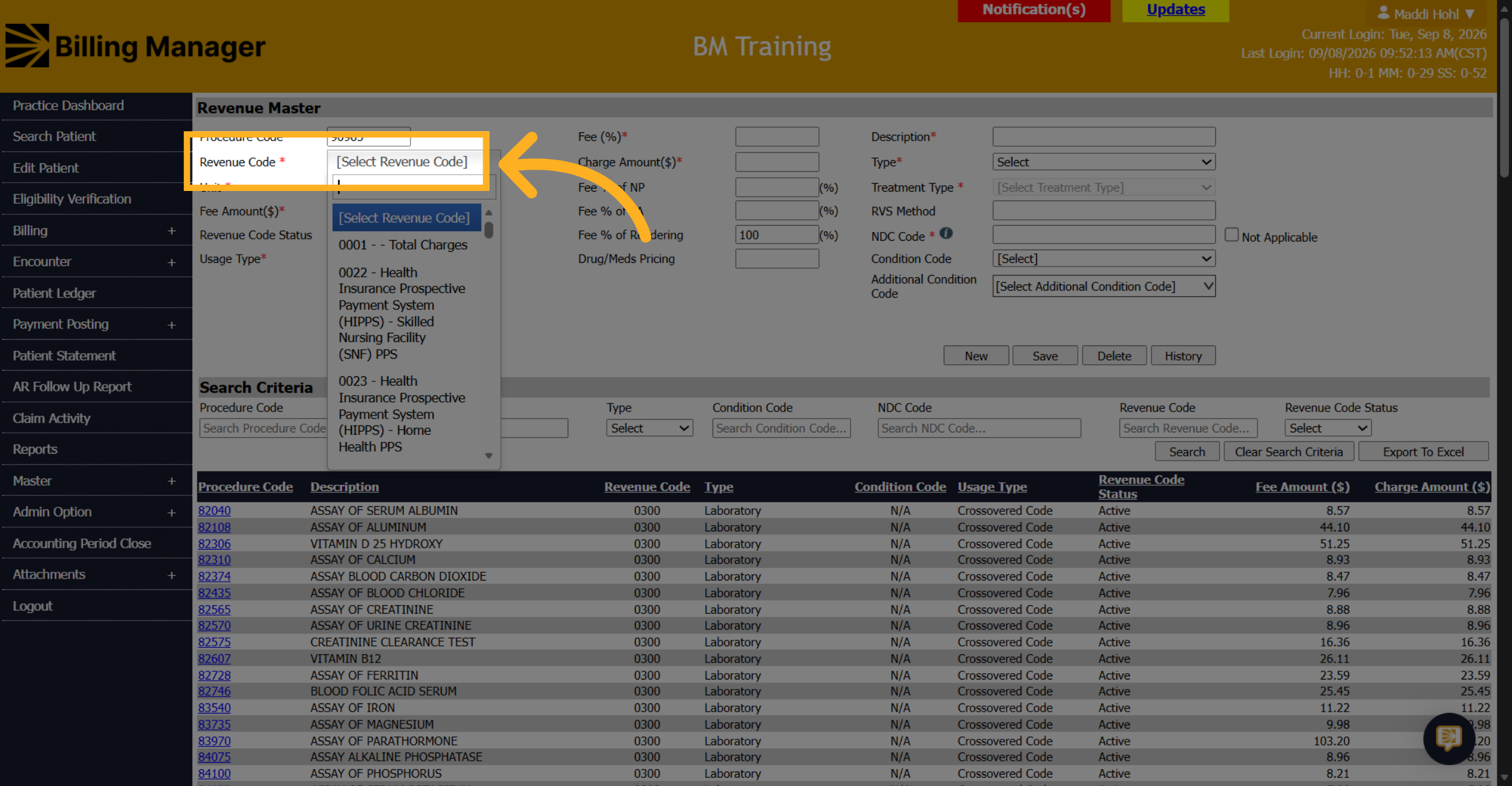Open the Maddi Hohl user menu arrow

1470,13
